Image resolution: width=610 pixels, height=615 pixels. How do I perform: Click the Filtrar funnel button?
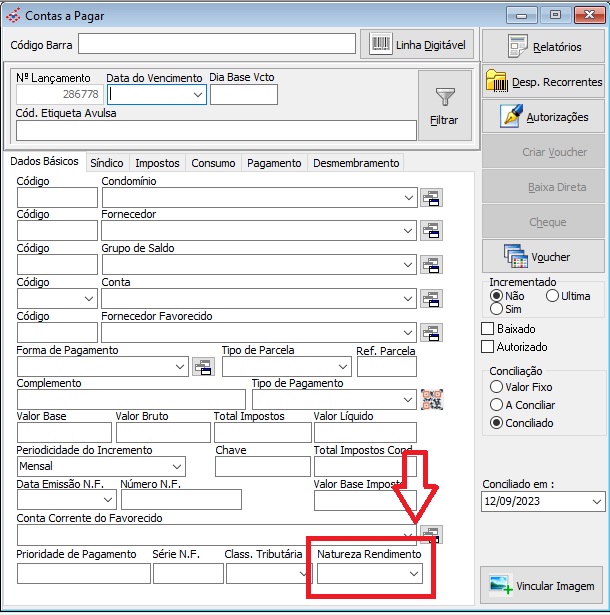point(444,105)
